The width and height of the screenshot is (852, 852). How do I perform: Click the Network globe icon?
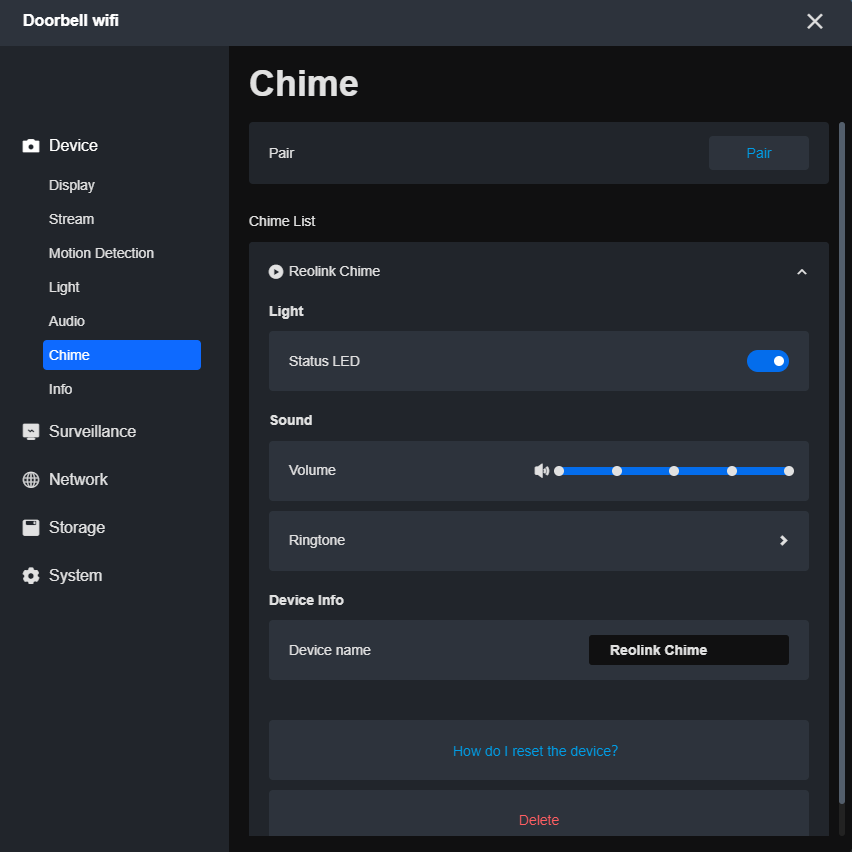coord(31,479)
